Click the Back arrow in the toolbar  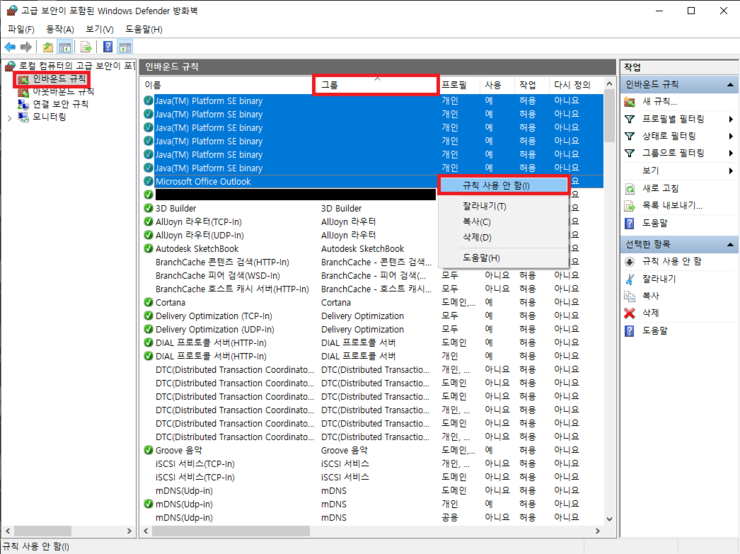(10, 47)
